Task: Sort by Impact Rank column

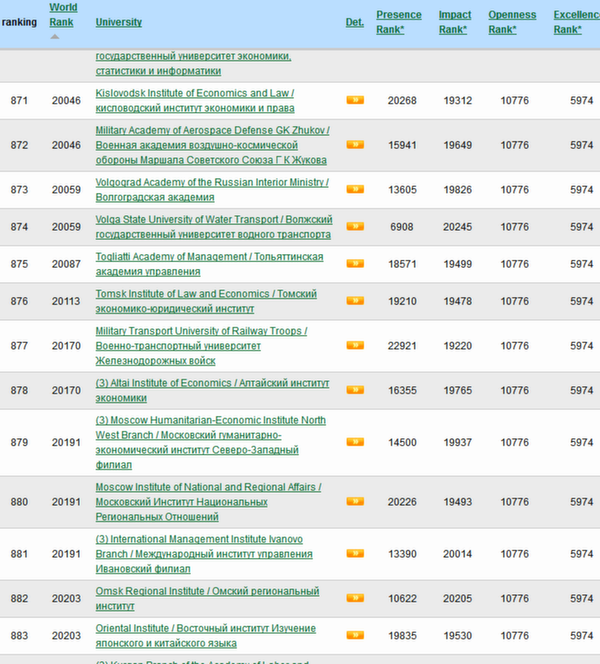Action: click(x=455, y=22)
